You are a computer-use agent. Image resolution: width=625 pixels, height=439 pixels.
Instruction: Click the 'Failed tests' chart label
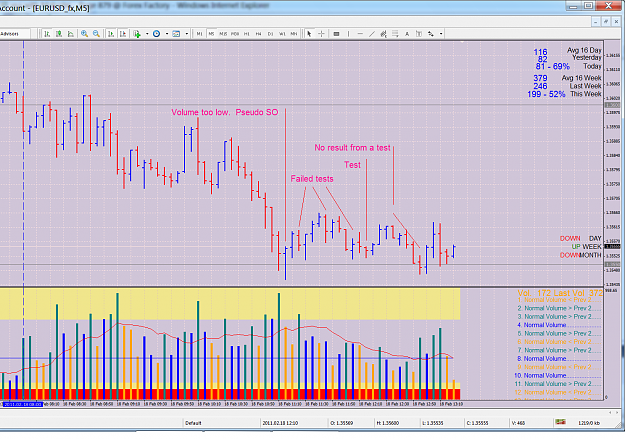312,179
